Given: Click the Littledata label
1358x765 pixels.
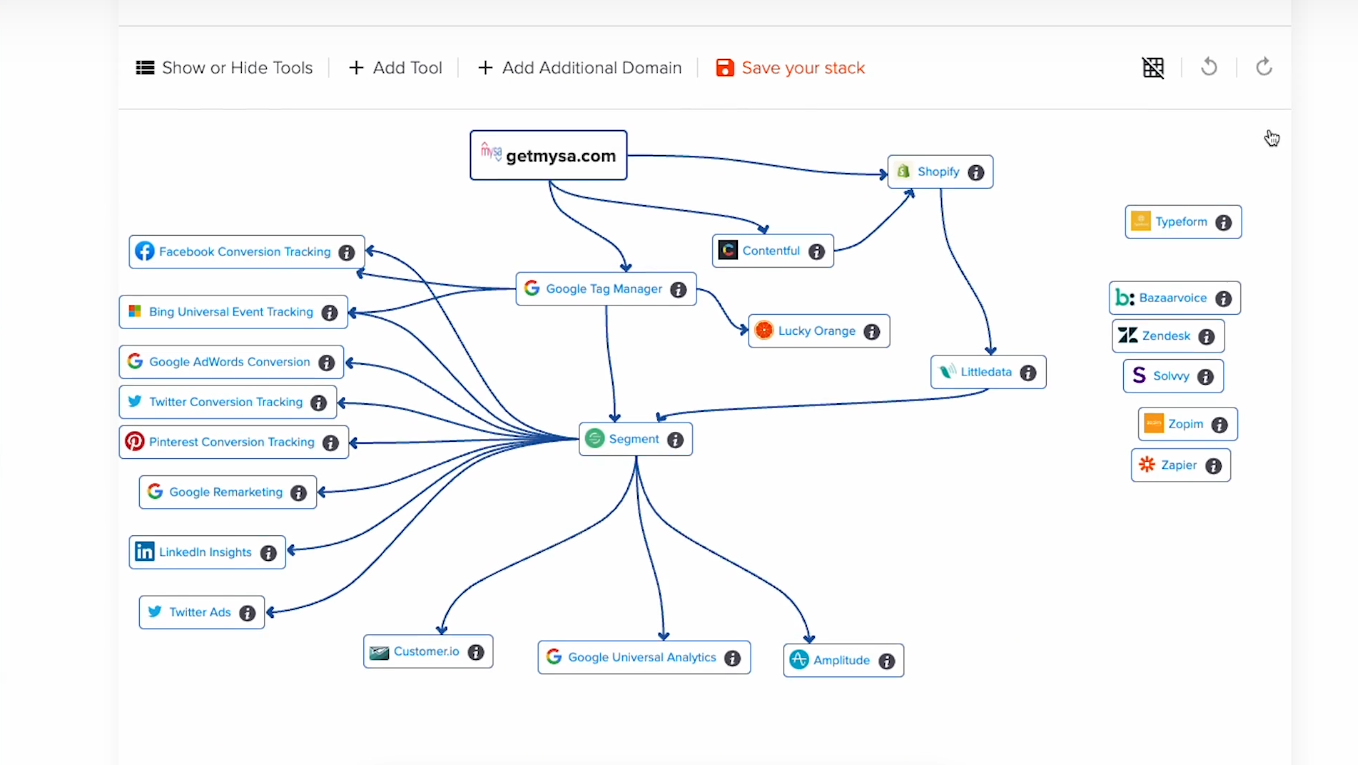Looking at the screenshot, I should tap(986, 372).
